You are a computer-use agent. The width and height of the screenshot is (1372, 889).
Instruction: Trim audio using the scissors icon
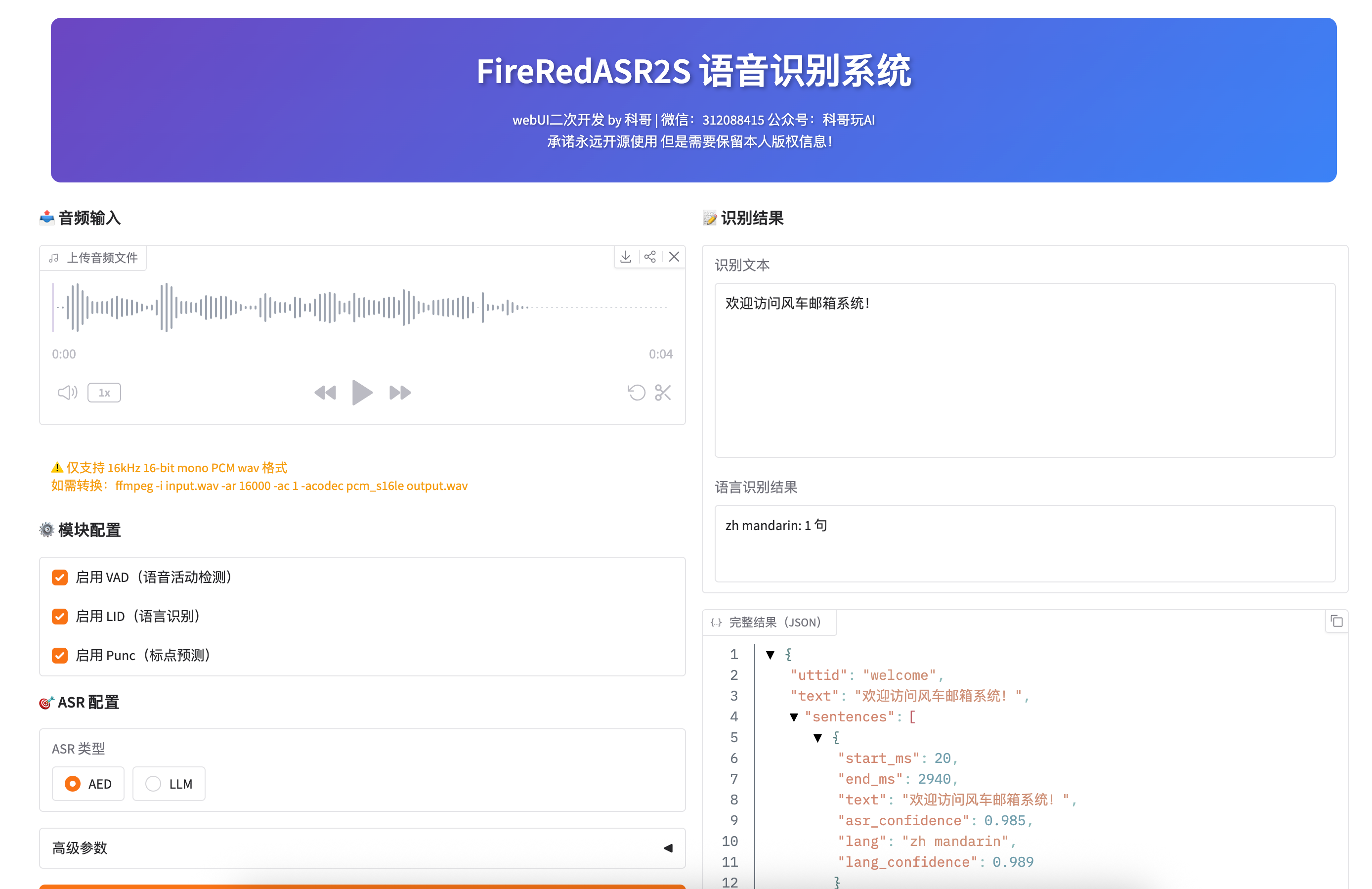tap(663, 393)
